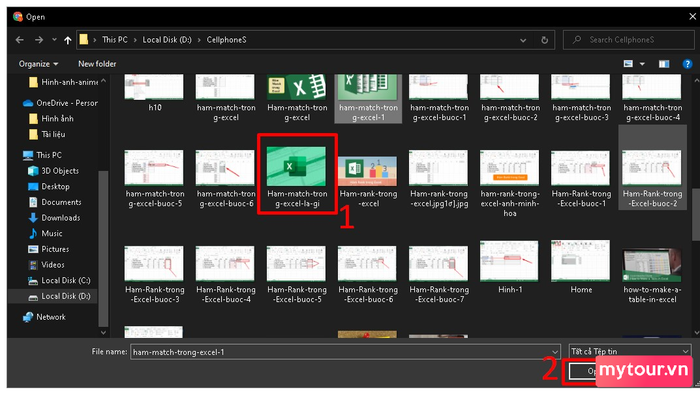
Task: Open the Hinh-anh-anime folder in sidebar
Action: pyautogui.click(x=63, y=82)
